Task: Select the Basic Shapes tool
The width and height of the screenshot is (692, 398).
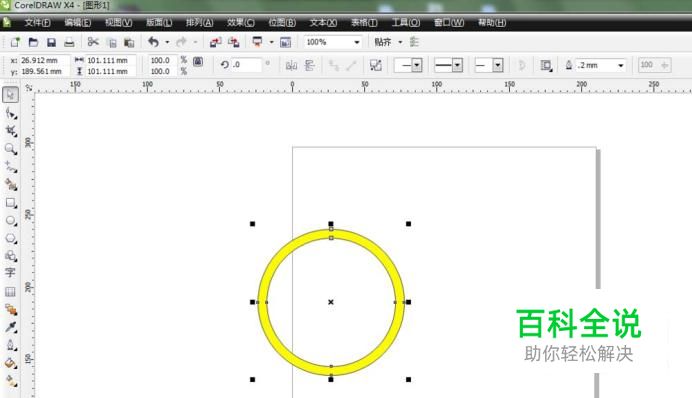Action: [x=11, y=256]
